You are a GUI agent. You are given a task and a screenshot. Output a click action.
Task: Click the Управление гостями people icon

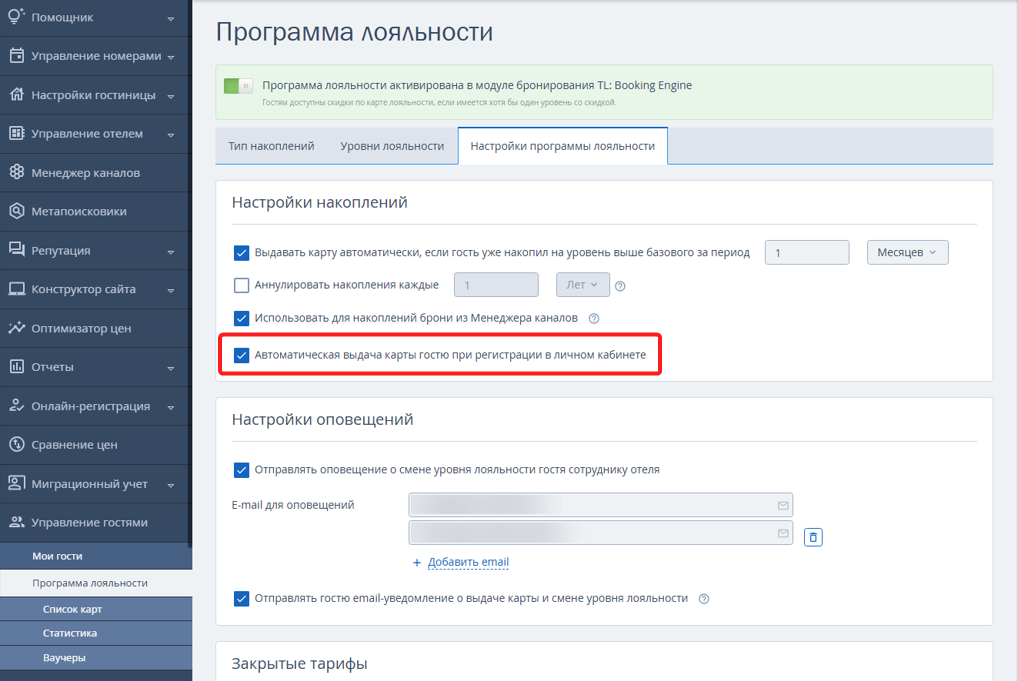point(16,523)
